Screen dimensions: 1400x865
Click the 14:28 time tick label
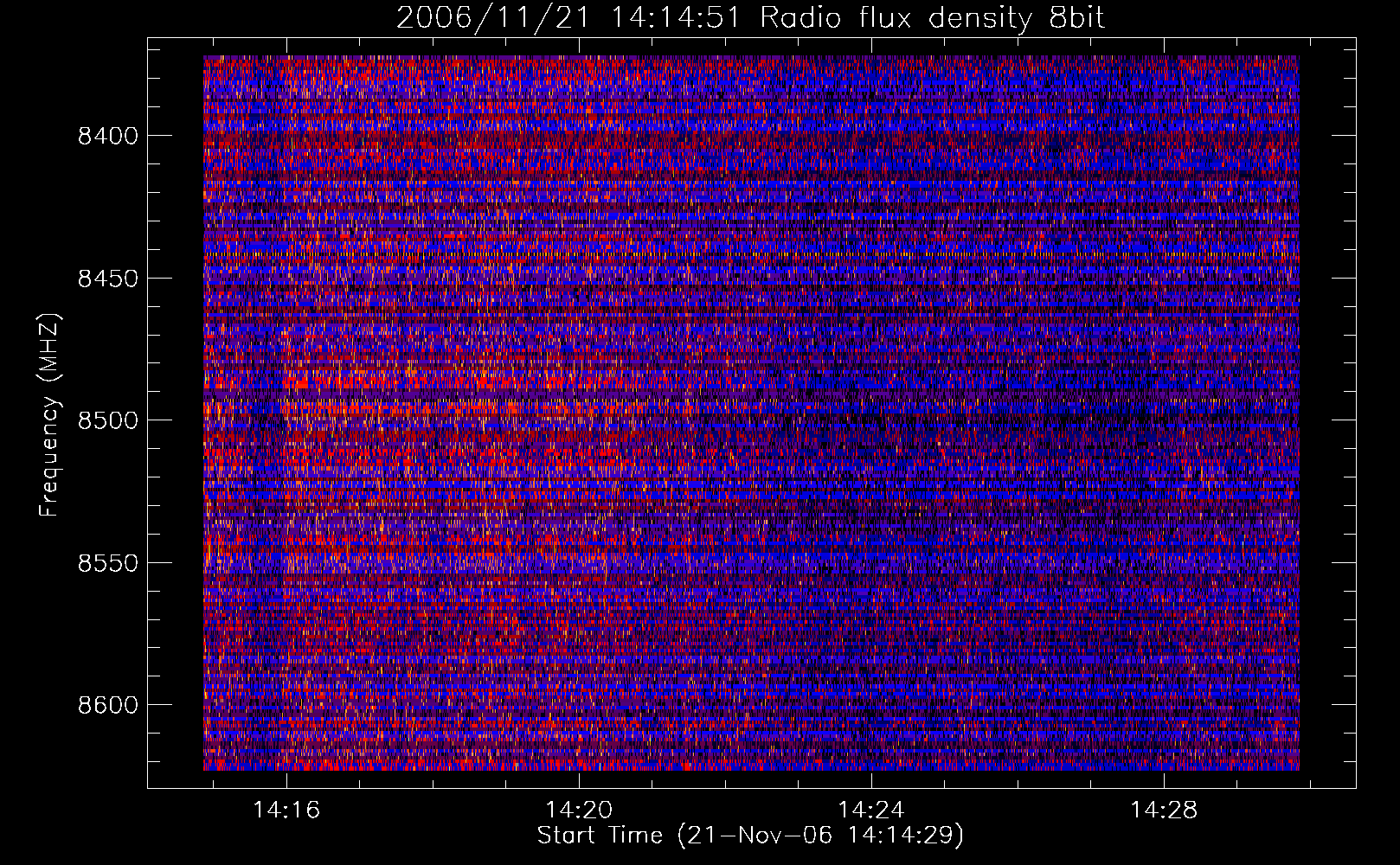[x=1164, y=810]
